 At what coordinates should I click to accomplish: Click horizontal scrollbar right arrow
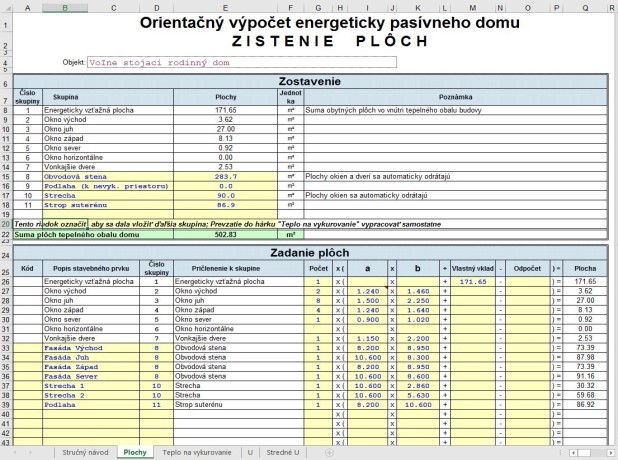(611, 452)
